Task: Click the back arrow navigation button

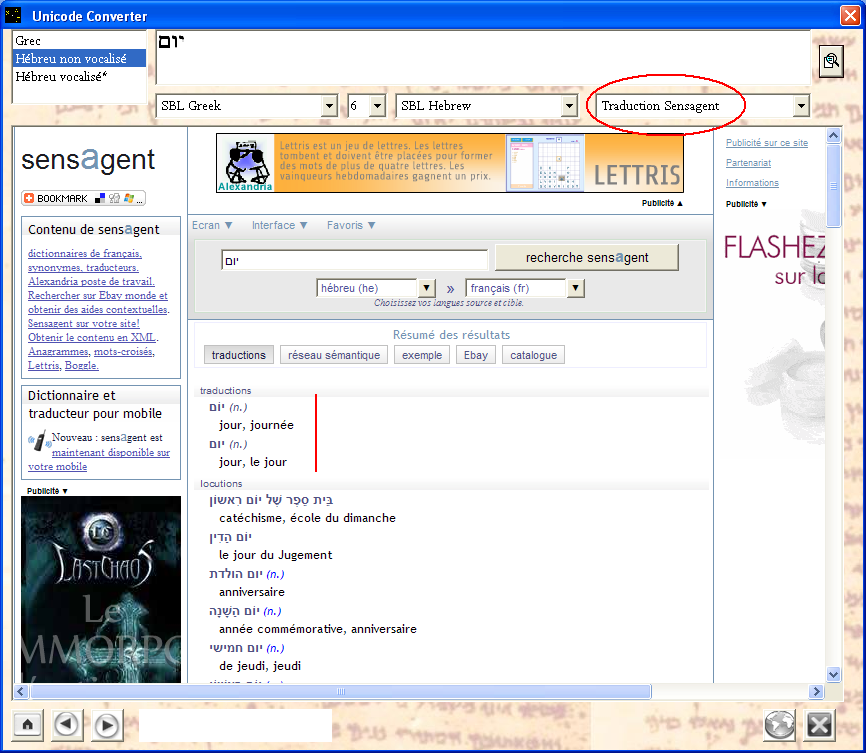Action: (x=67, y=724)
